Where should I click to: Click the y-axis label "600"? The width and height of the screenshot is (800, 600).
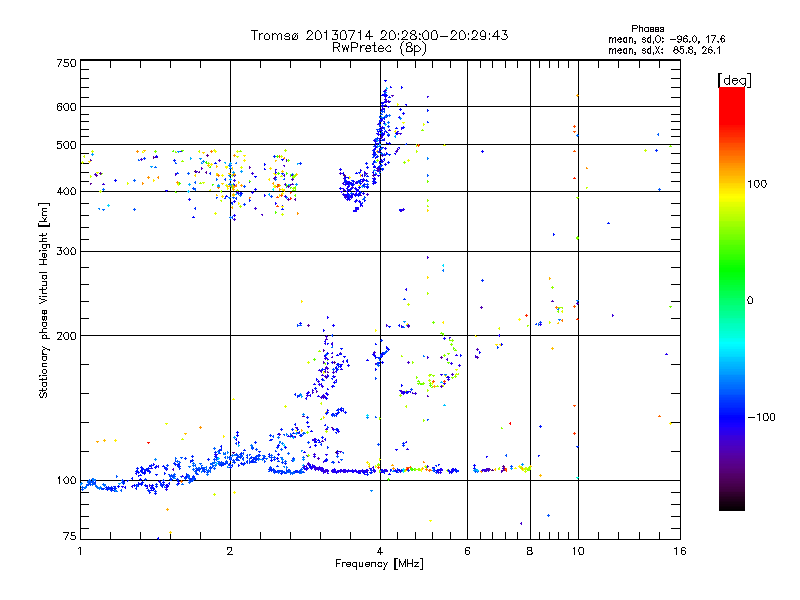(x=66, y=107)
